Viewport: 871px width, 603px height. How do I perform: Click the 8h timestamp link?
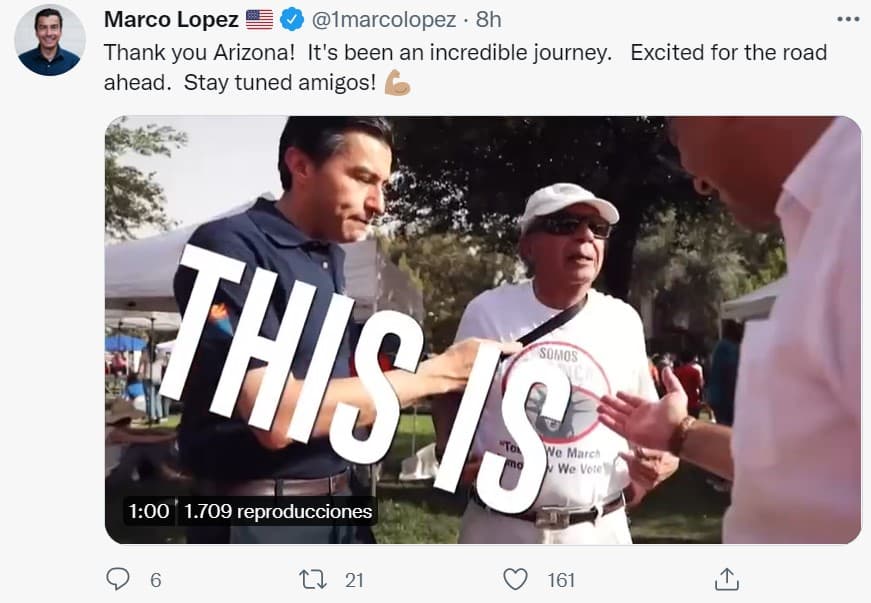point(488,19)
